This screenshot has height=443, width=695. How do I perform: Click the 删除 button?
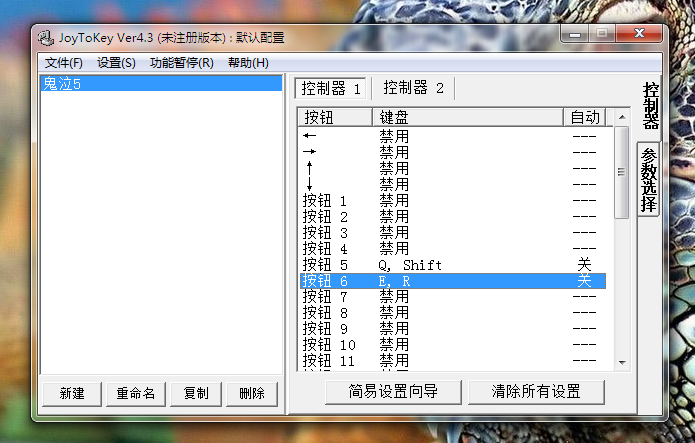click(x=252, y=393)
